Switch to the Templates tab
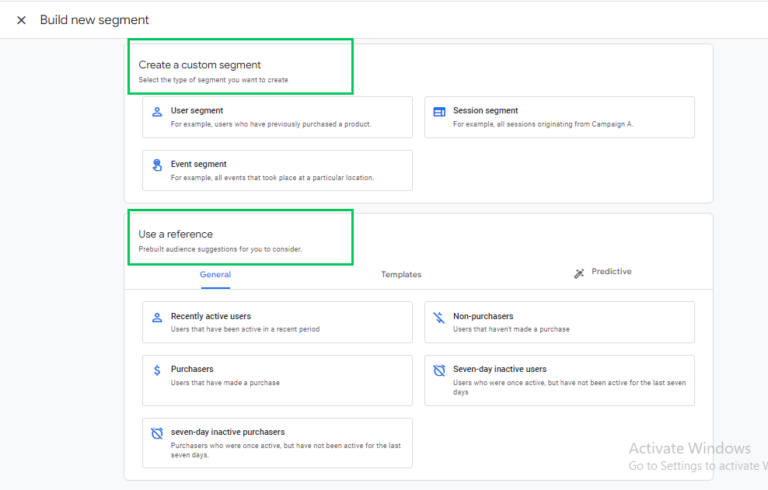 (x=401, y=274)
